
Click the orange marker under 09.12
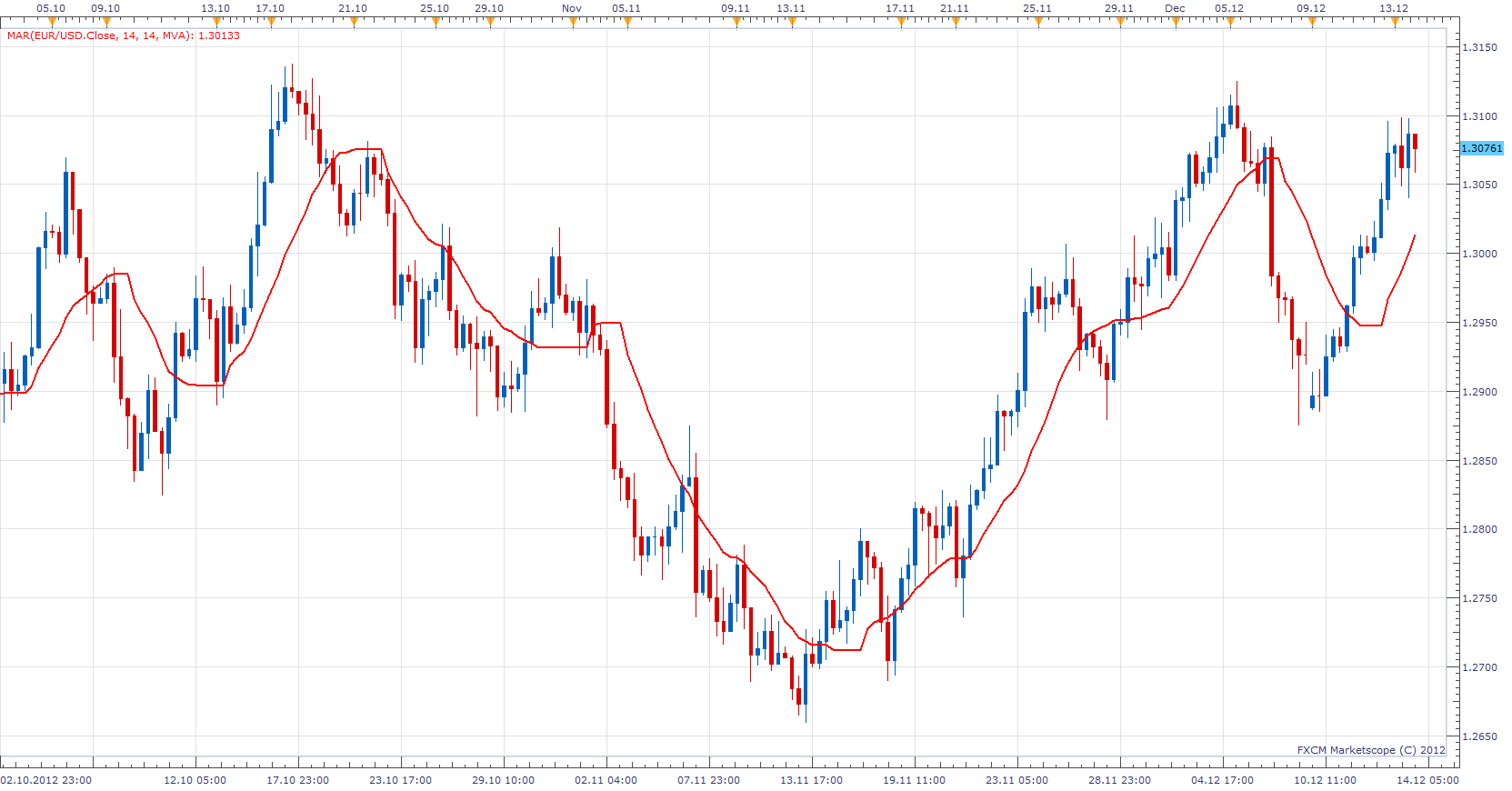[1312, 22]
